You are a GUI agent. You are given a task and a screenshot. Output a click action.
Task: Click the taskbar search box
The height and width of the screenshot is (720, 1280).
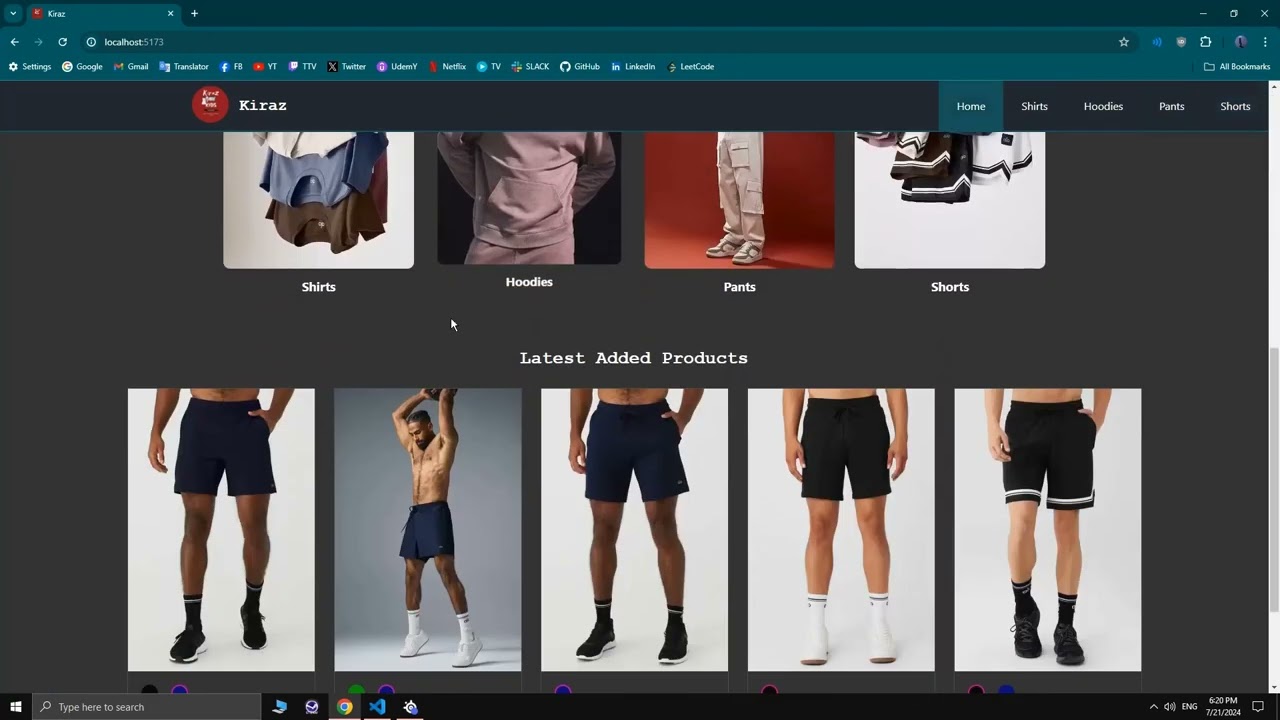[146, 707]
